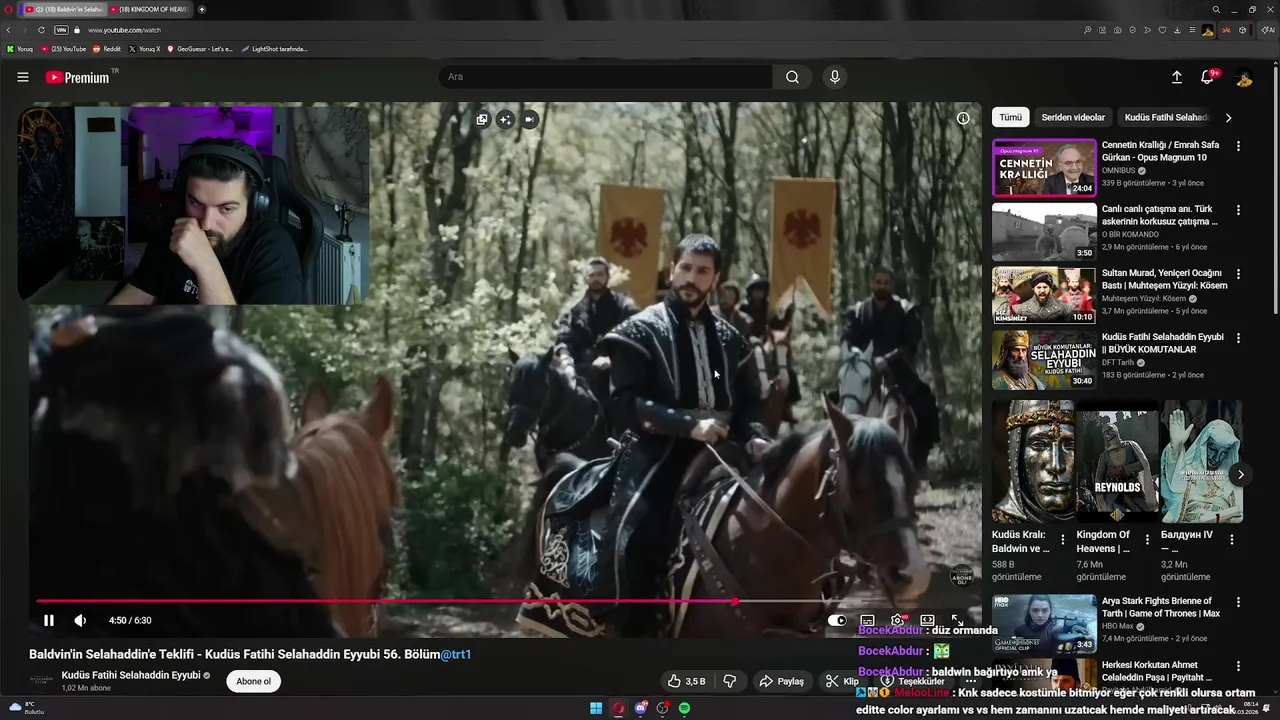The height and width of the screenshot is (720, 1280).
Task: Open the notifications bell
Action: pos(1208,77)
